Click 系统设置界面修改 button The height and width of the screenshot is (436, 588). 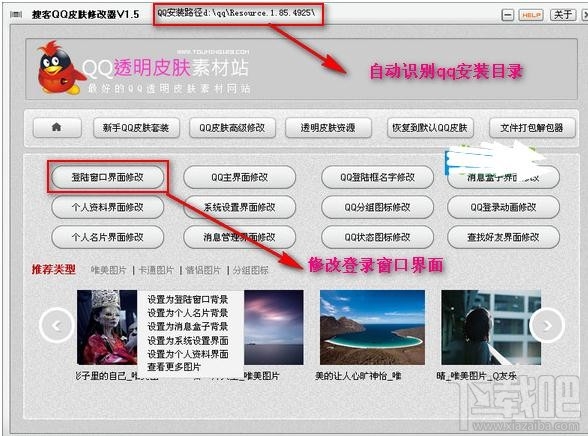(240, 207)
